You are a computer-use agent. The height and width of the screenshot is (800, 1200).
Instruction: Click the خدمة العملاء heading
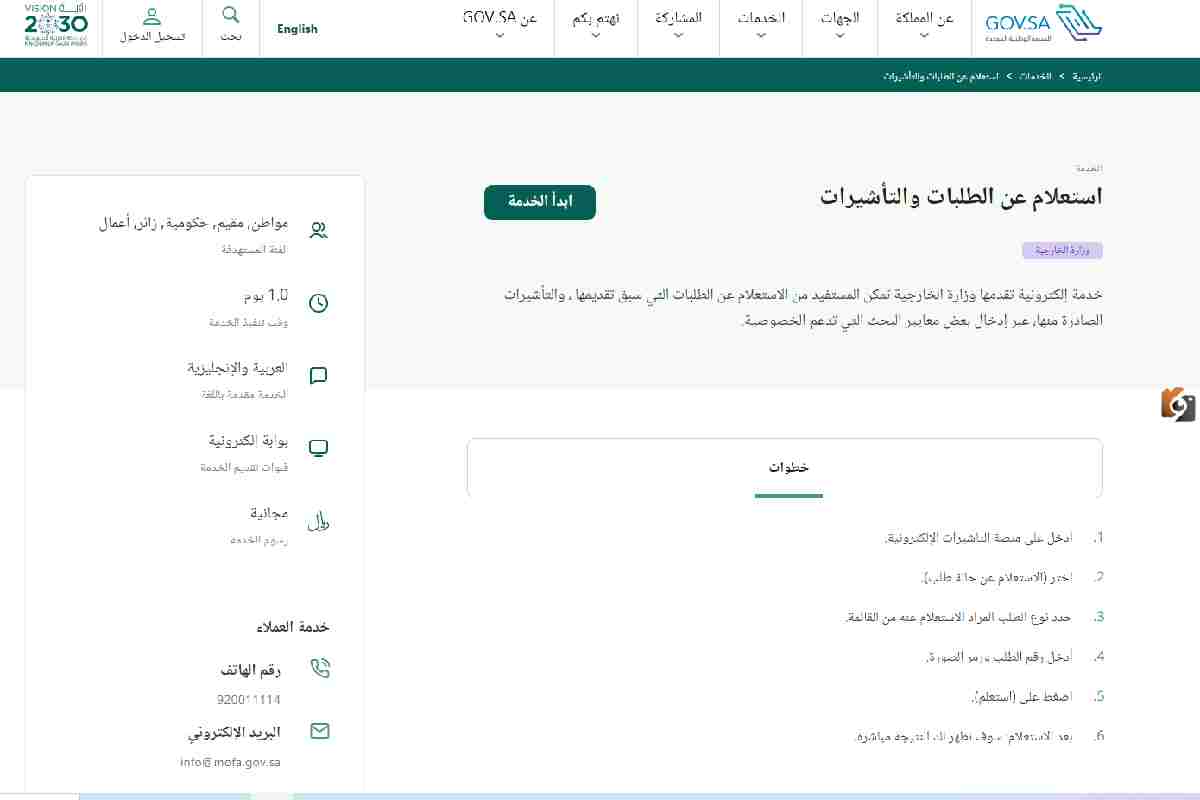293,627
